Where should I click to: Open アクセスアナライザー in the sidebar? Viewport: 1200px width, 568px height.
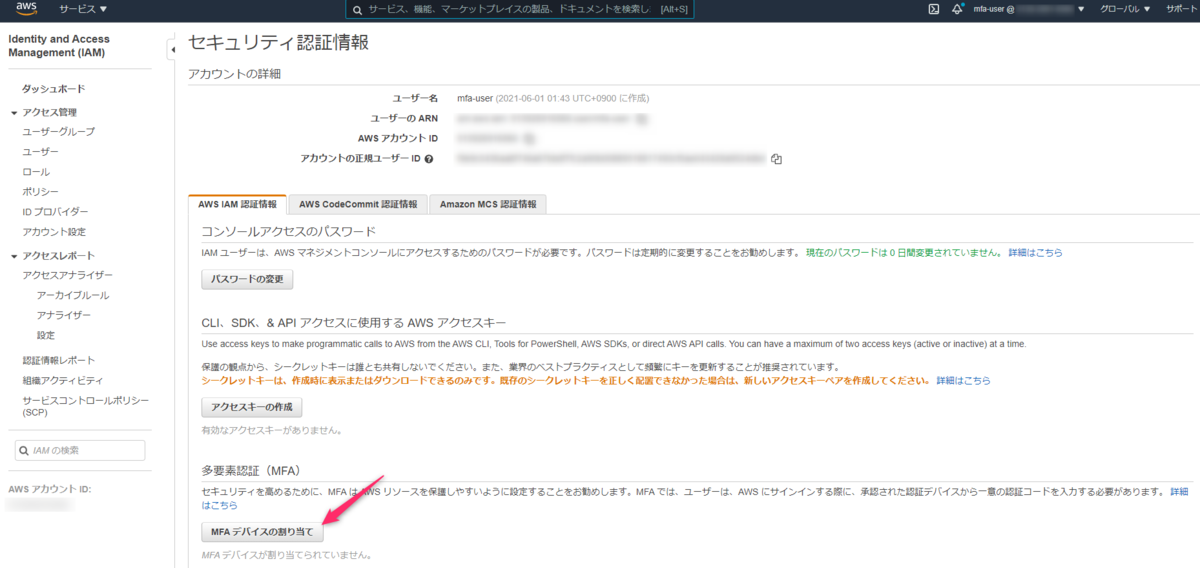point(68,275)
